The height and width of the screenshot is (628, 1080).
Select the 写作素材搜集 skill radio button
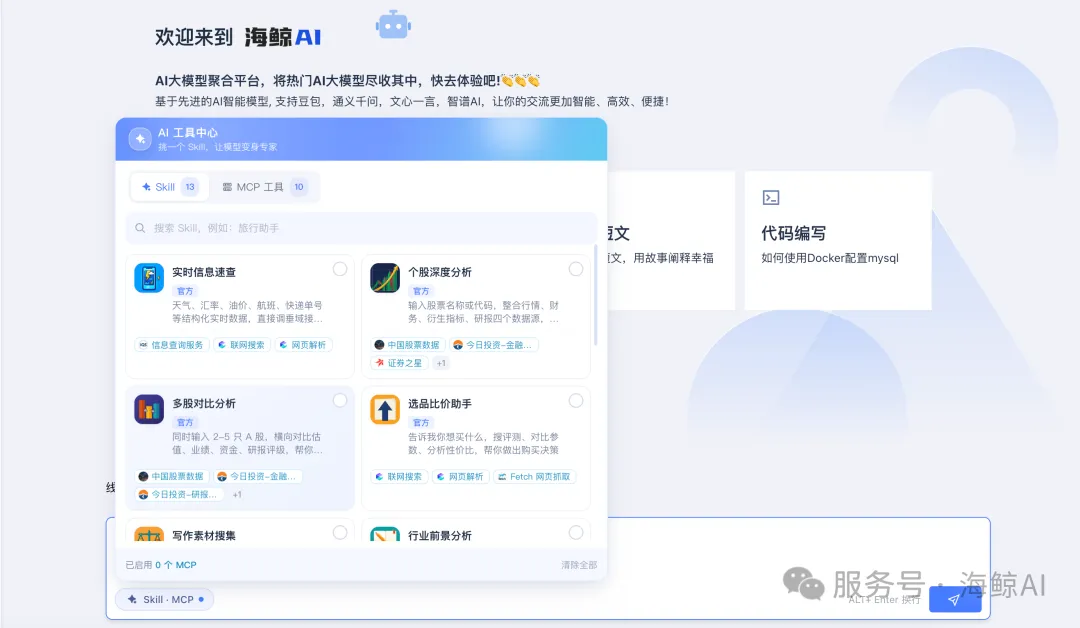(340, 532)
